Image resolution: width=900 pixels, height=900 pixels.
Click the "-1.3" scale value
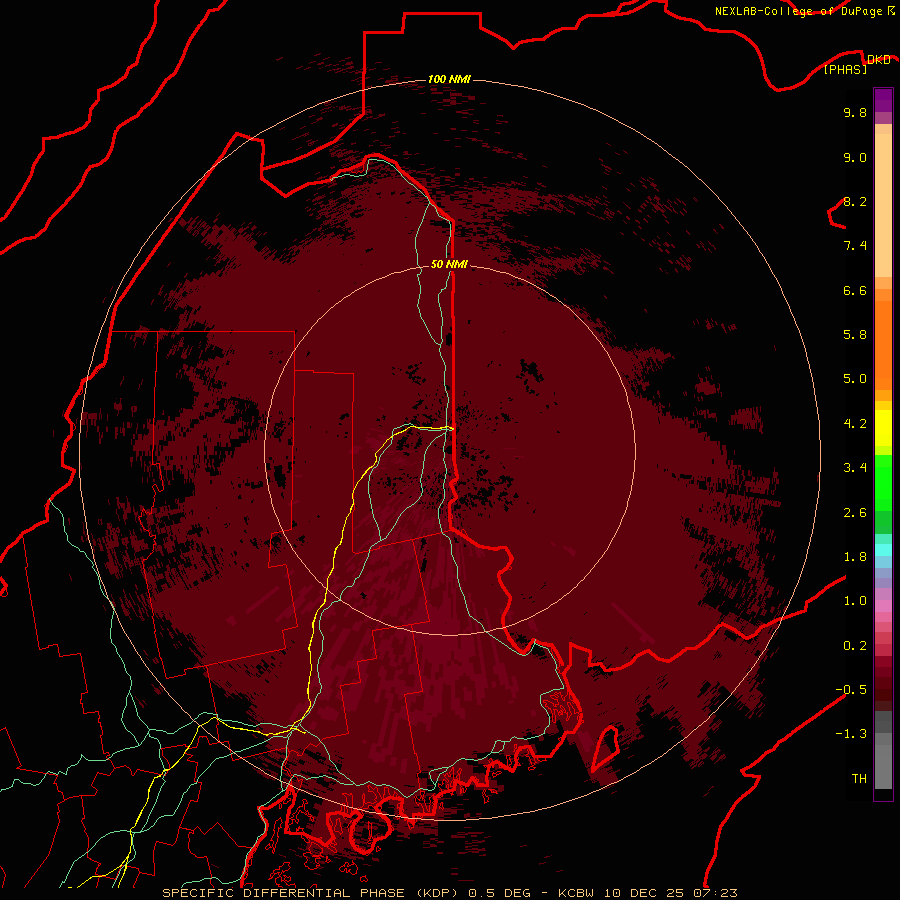point(851,734)
